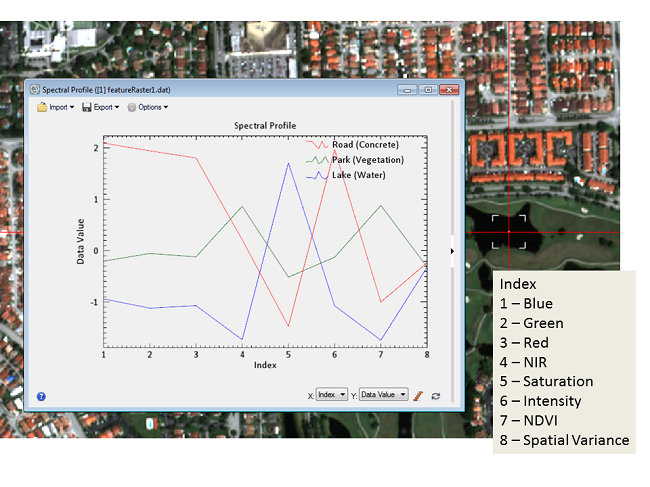Open the Options menu
Screen dimensions: 650x487
(x=147, y=107)
